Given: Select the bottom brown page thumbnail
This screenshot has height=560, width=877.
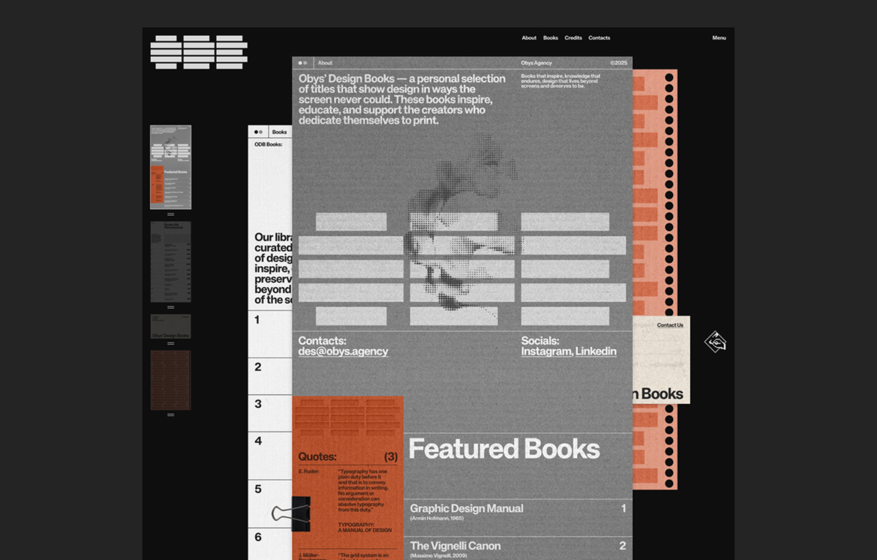Looking at the screenshot, I should click(170, 380).
